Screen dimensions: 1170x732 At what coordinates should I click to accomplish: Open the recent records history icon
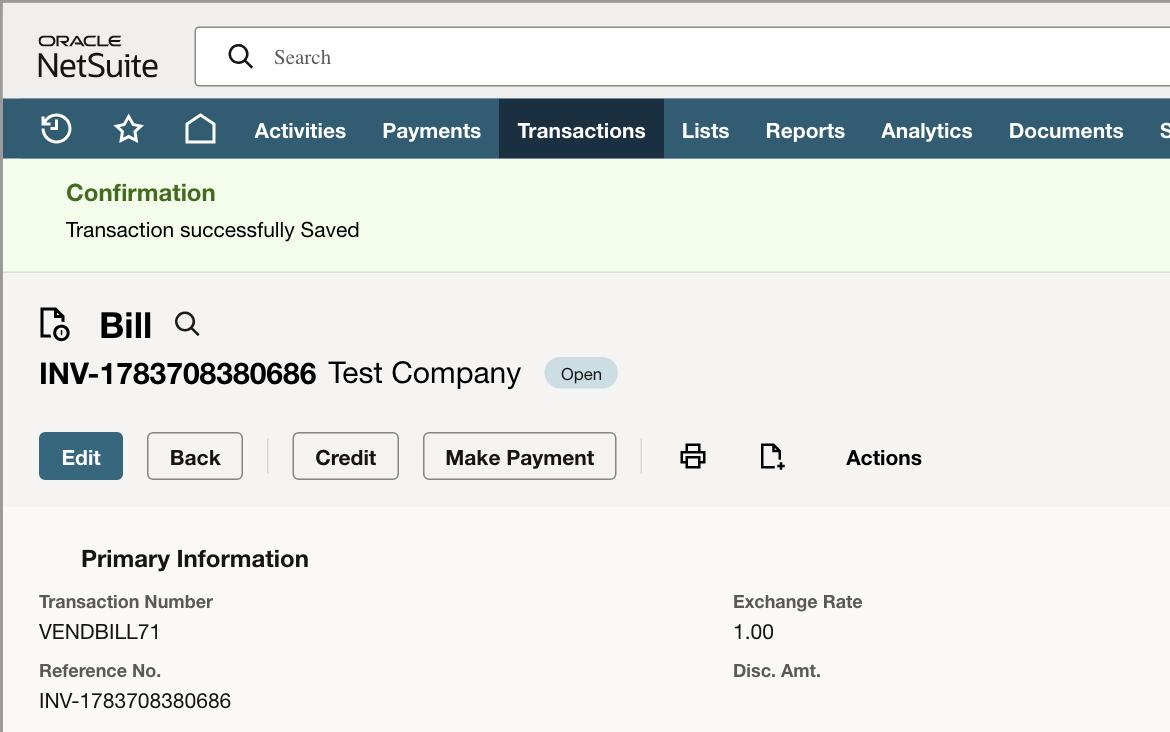click(56, 129)
